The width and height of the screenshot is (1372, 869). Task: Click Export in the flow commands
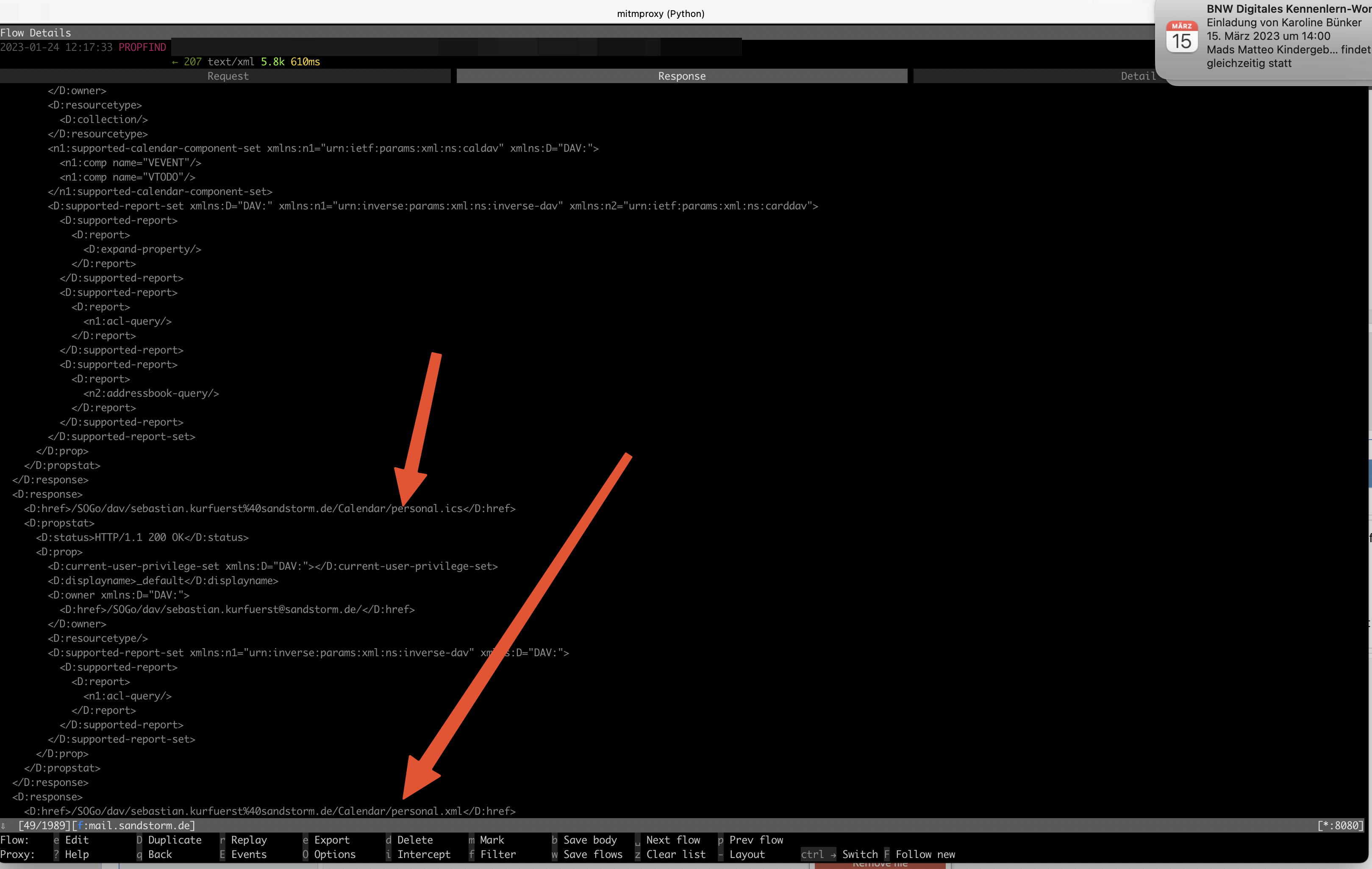point(332,840)
